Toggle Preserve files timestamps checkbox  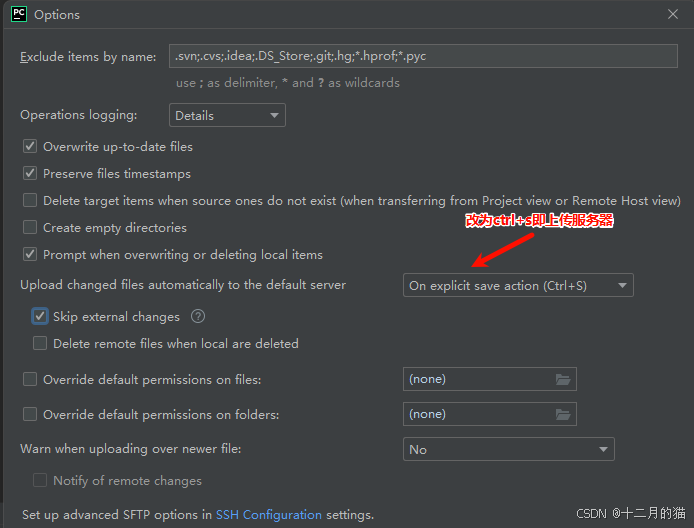pyautogui.click(x=30, y=173)
